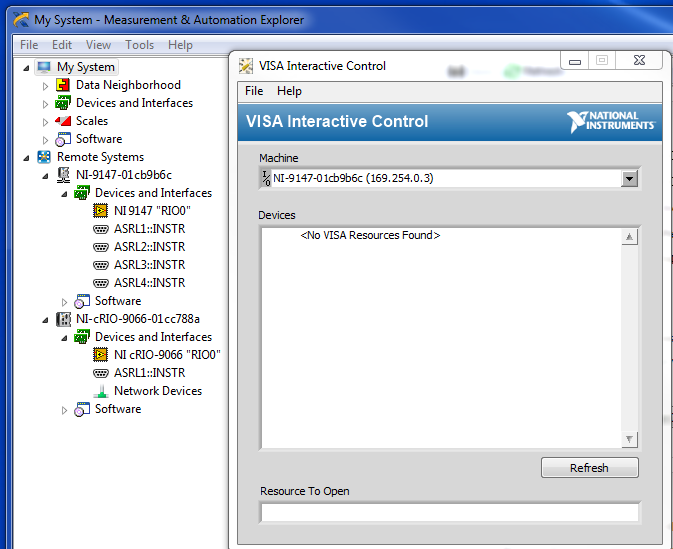Click the NI-9147-01cb9b6c chassis icon

[63, 175]
